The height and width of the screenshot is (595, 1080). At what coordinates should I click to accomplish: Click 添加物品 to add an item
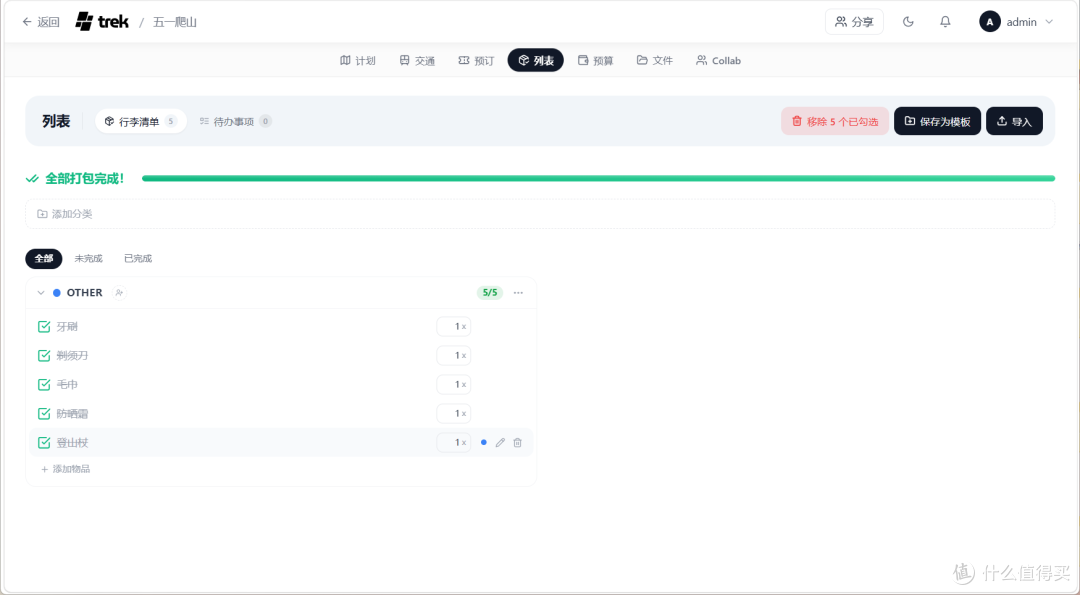click(x=65, y=469)
